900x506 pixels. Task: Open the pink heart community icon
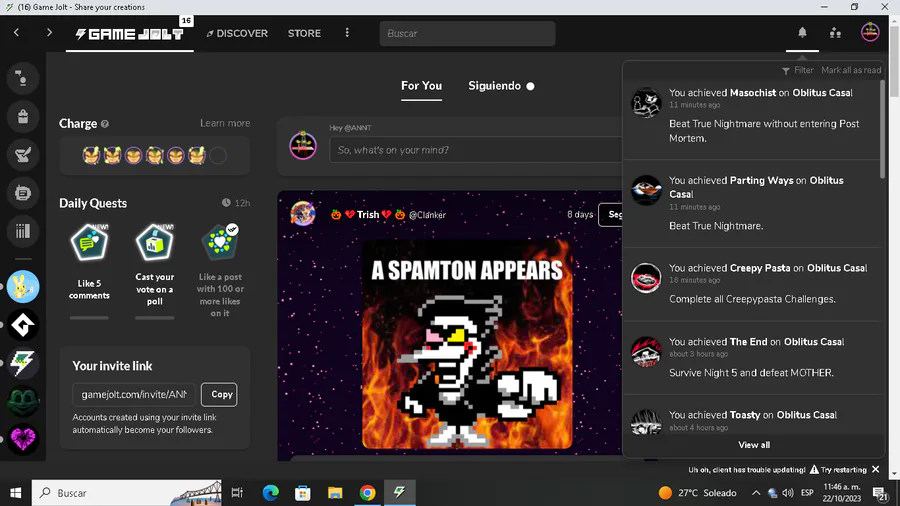(23, 439)
